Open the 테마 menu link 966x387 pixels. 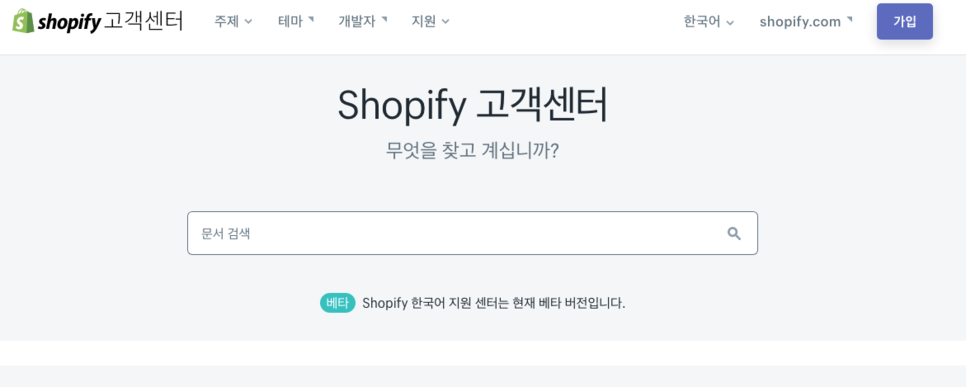[x=290, y=22]
